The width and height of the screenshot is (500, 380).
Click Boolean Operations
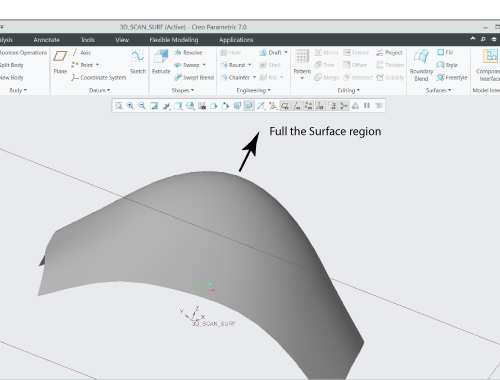(23, 53)
